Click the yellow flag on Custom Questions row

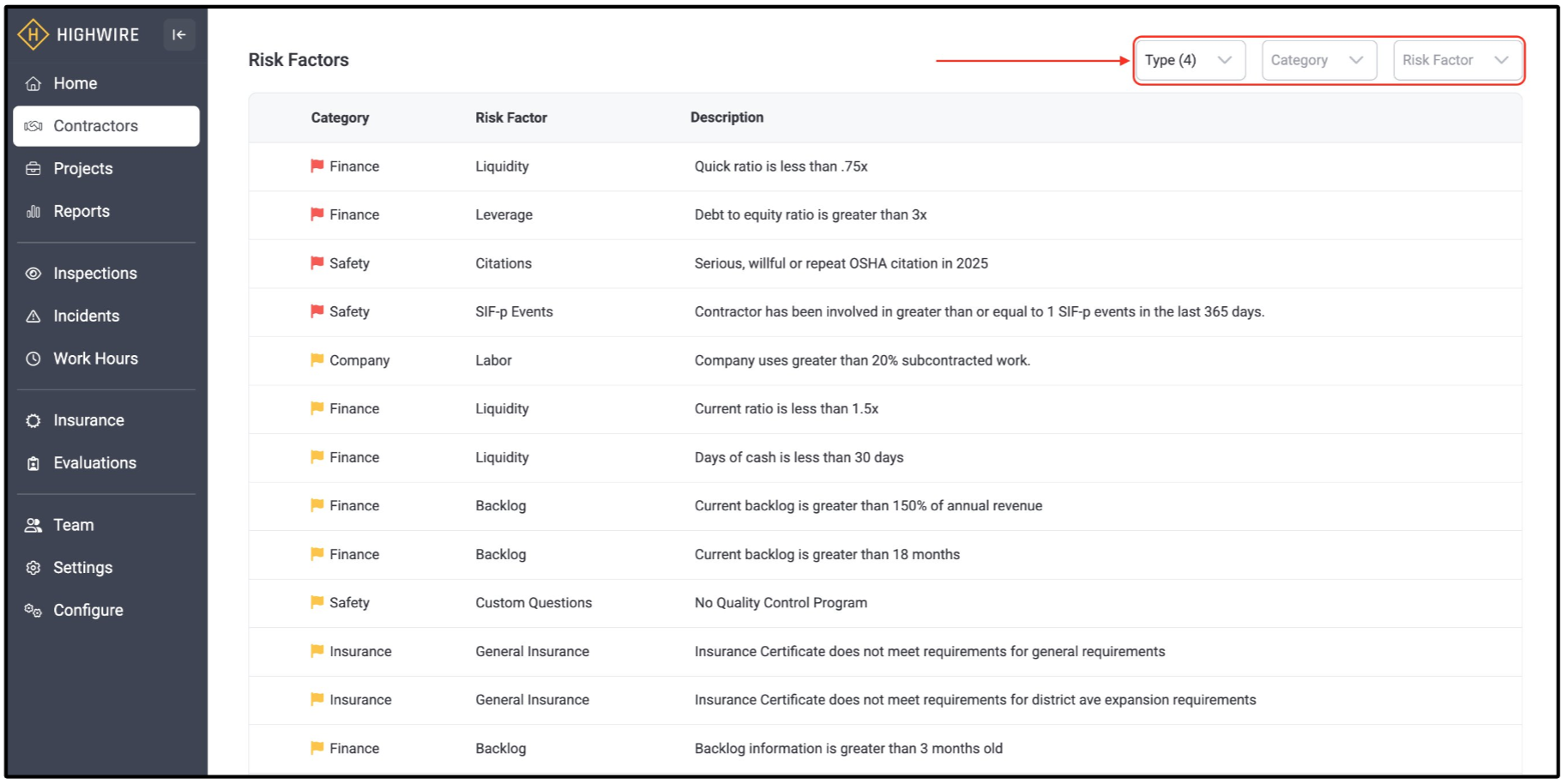317,602
